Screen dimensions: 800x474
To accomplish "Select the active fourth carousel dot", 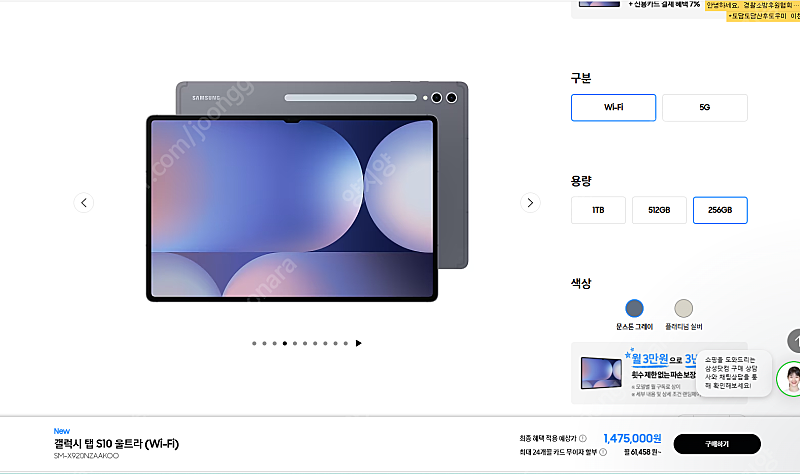I will pos(285,343).
